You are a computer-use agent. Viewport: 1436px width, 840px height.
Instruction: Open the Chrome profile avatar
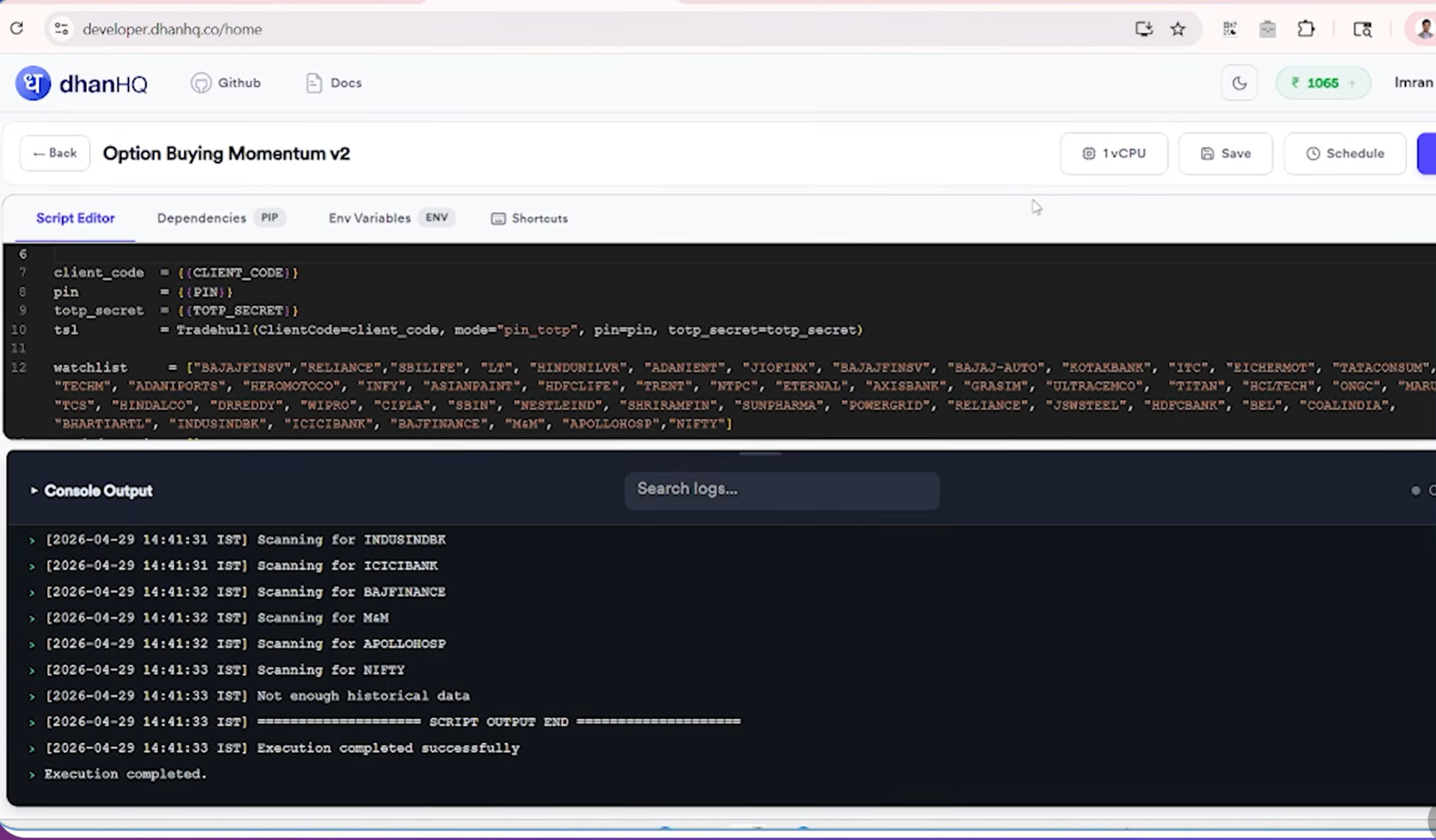(1423, 29)
